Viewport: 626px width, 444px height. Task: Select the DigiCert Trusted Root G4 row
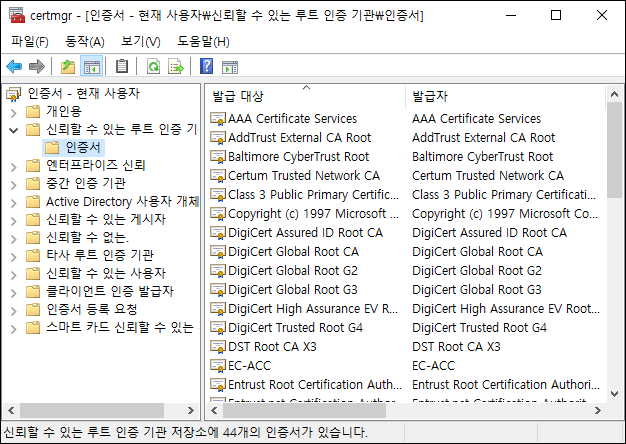click(x=404, y=328)
